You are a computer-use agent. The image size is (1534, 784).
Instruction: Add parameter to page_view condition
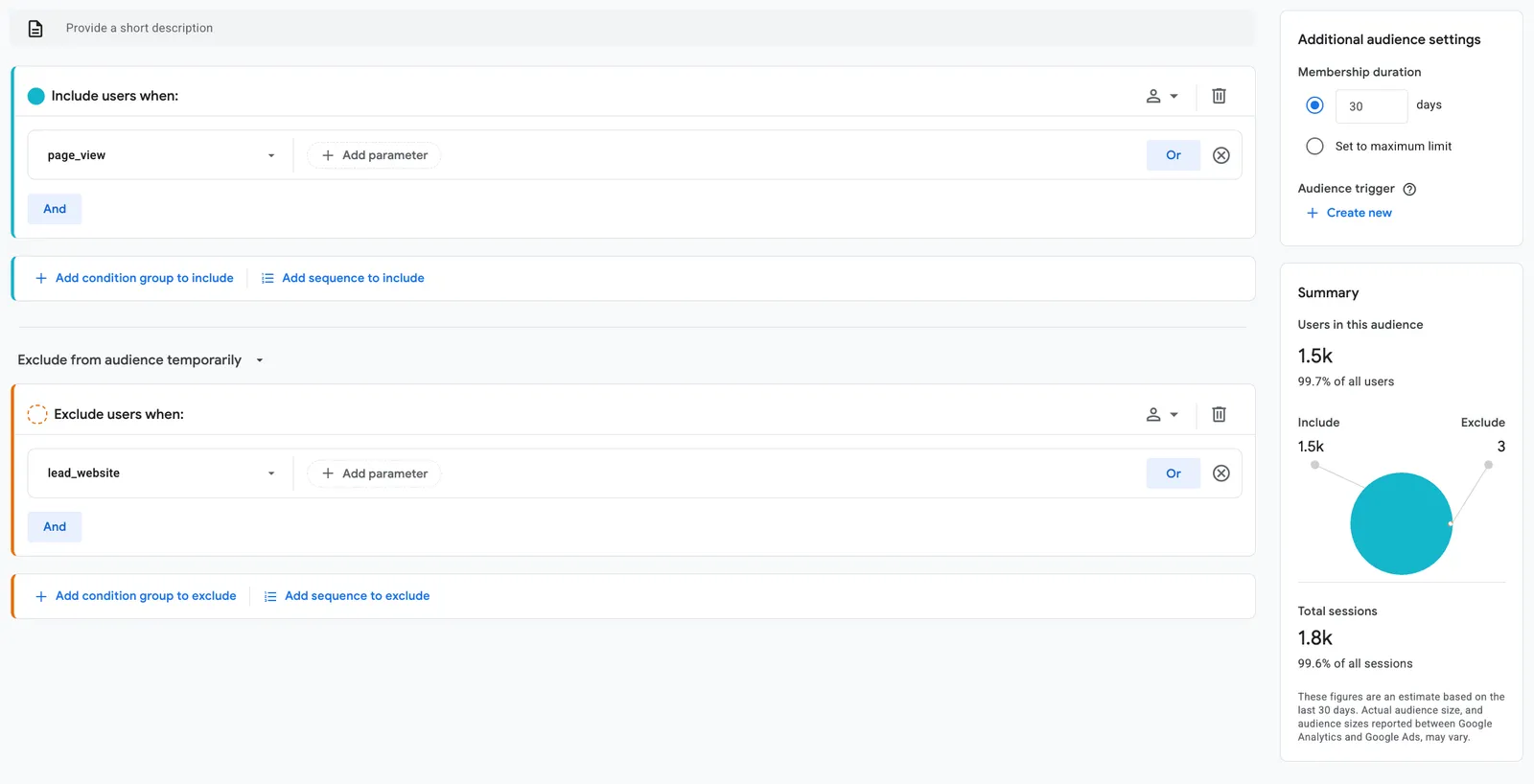[375, 155]
